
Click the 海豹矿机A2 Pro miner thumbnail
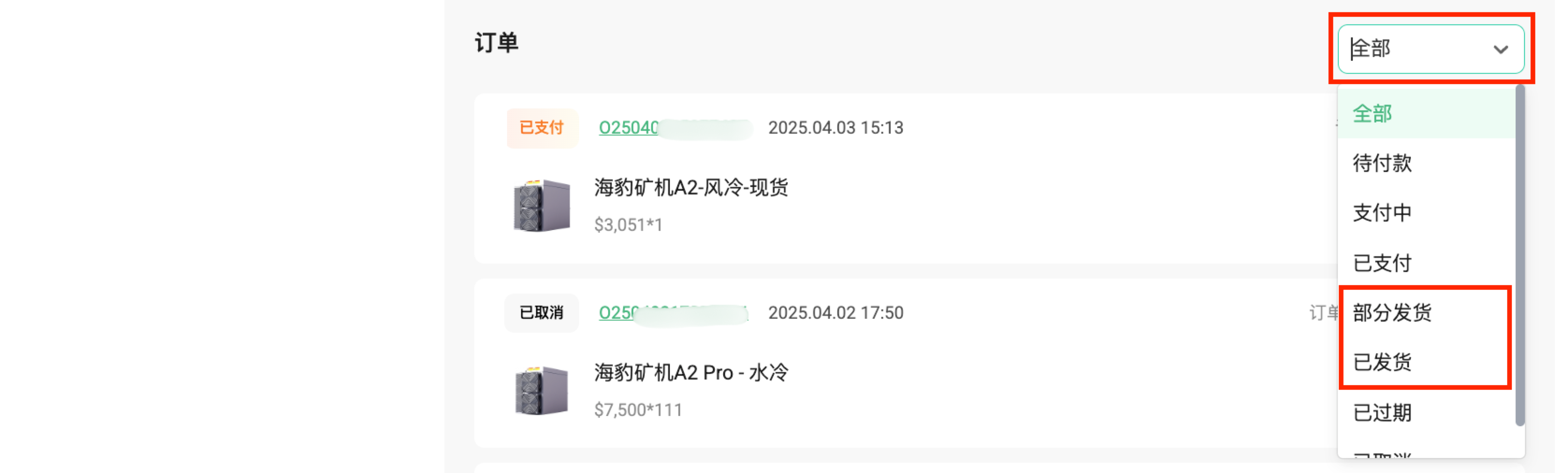pyautogui.click(x=541, y=391)
